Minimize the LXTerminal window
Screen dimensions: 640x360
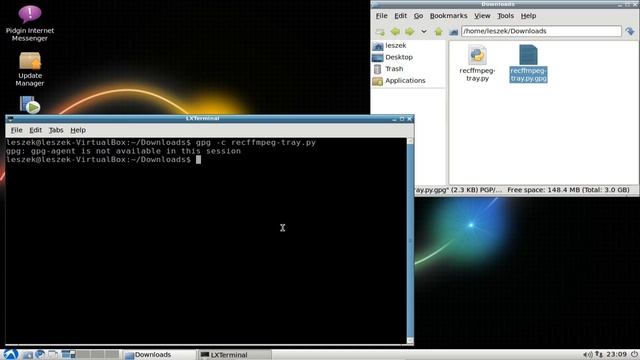tap(394, 119)
